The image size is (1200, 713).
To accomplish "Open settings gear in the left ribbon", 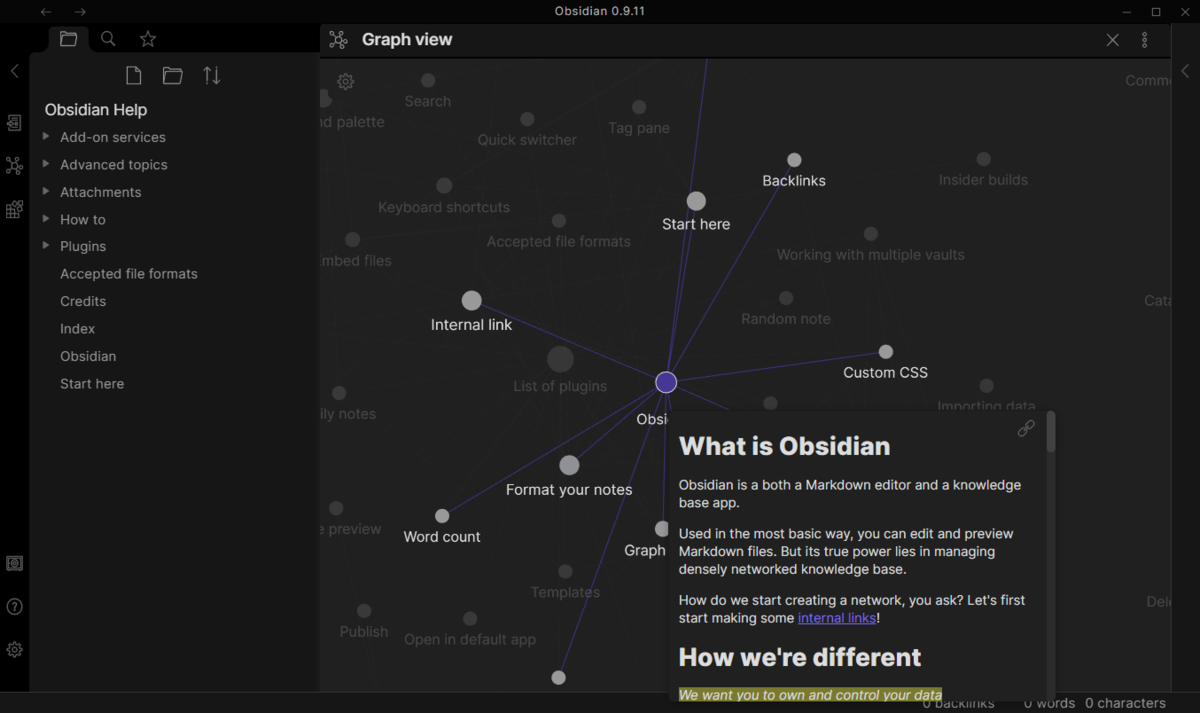I will coord(14,649).
